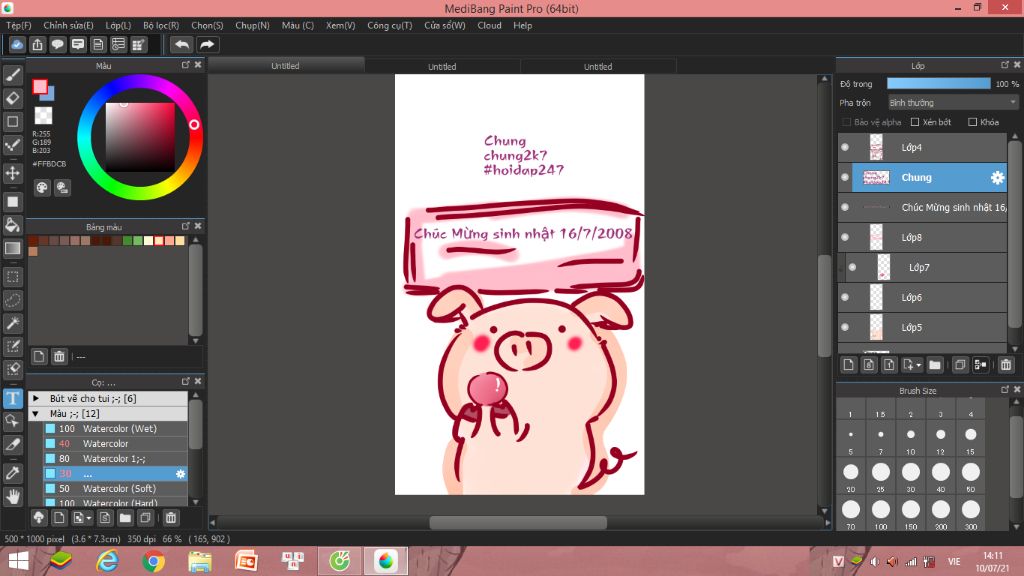Viewport: 1024px width, 576px height.
Task: Click the Redo arrow in the top toolbar
Action: click(207, 44)
